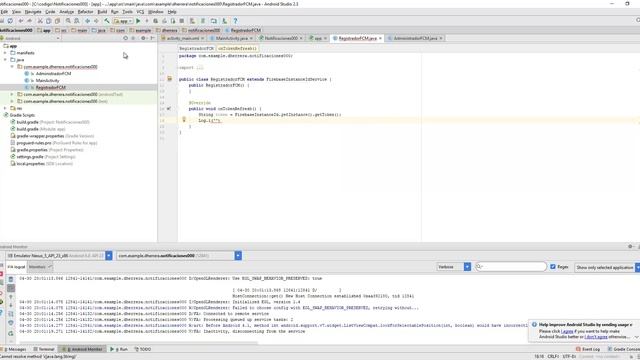Click the Redo arrow icon
640x360 pixels.
pos(29,21)
